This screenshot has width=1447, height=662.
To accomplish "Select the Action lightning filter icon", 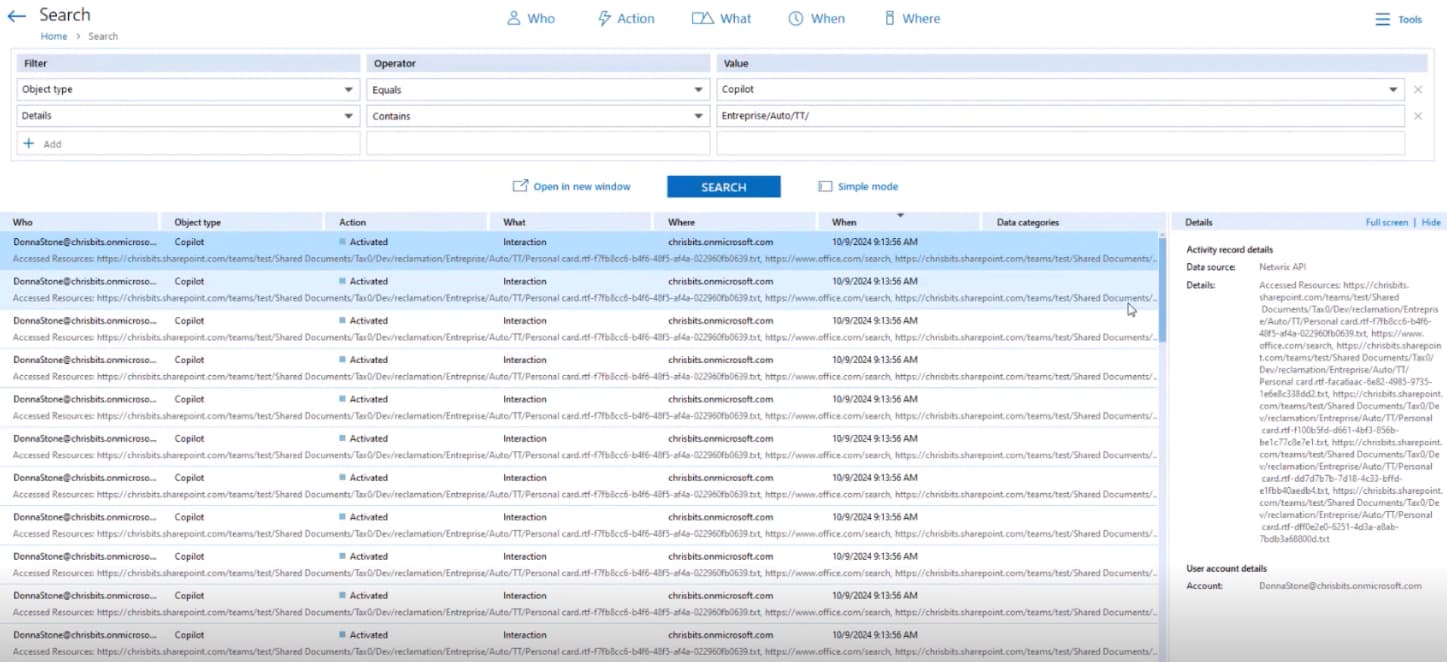I will (x=604, y=19).
